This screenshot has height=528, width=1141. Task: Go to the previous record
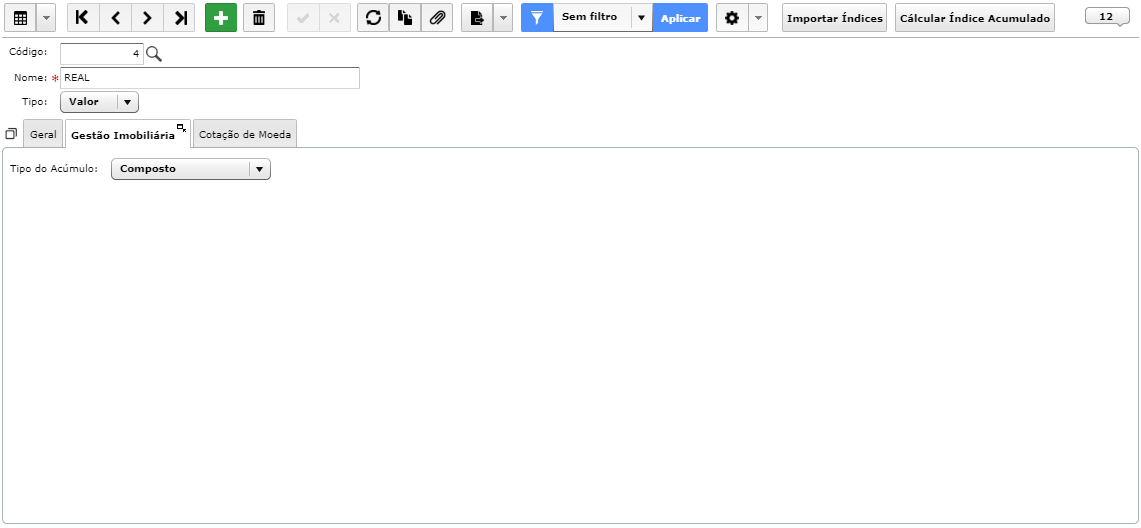click(115, 18)
